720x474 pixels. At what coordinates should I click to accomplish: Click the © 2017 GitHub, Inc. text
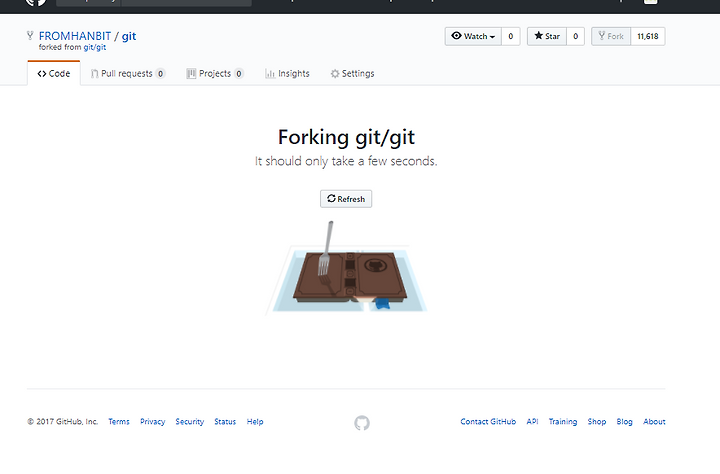coord(62,422)
